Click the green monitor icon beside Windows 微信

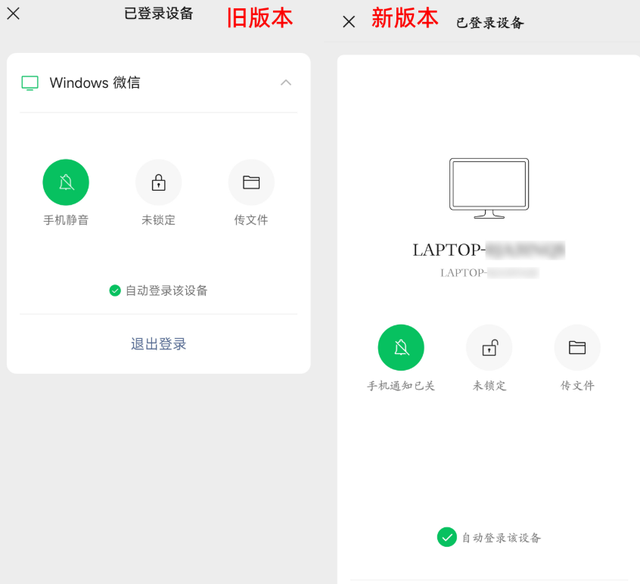30,83
